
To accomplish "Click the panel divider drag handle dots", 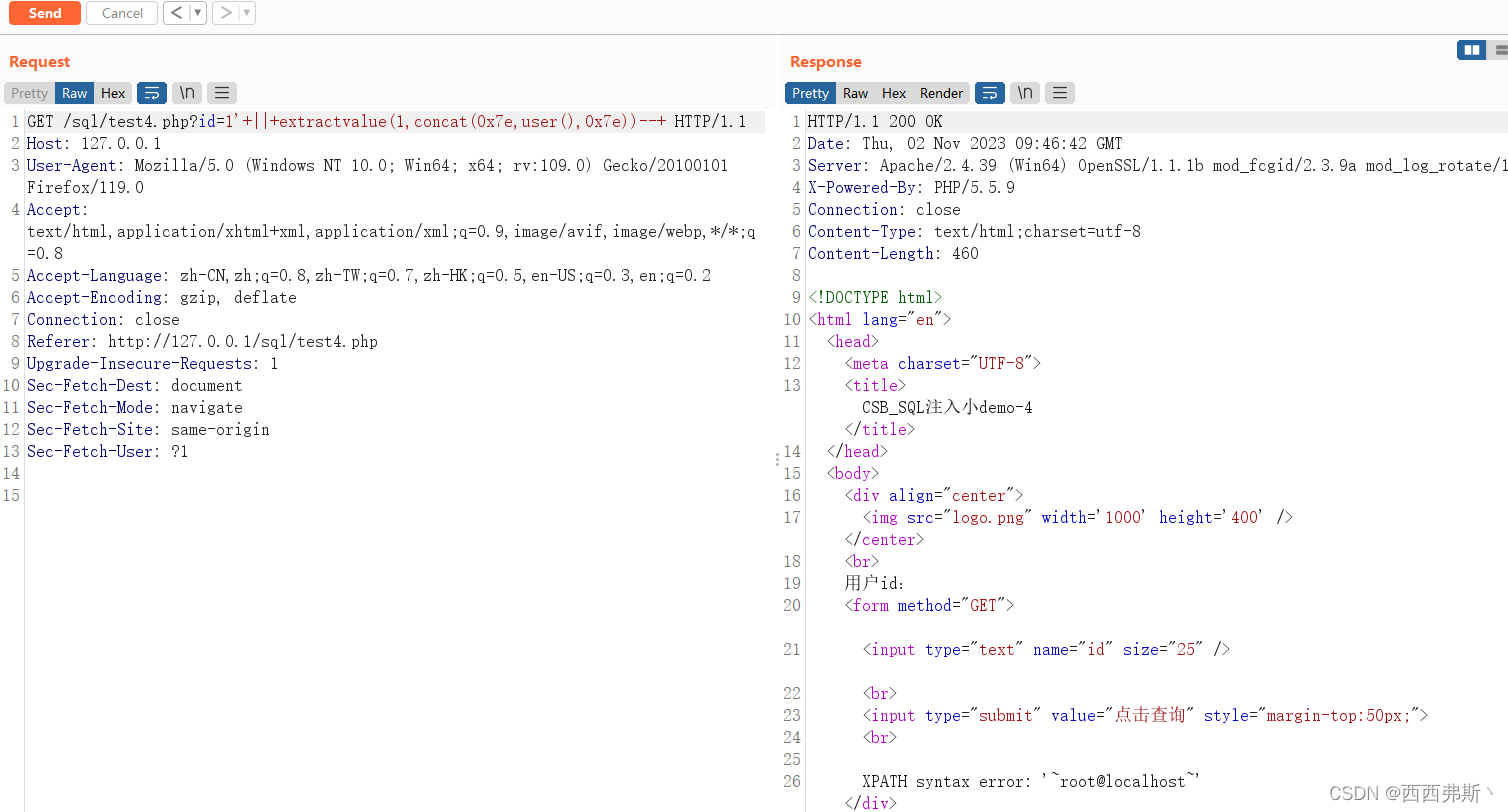I will (x=777, y=459).
